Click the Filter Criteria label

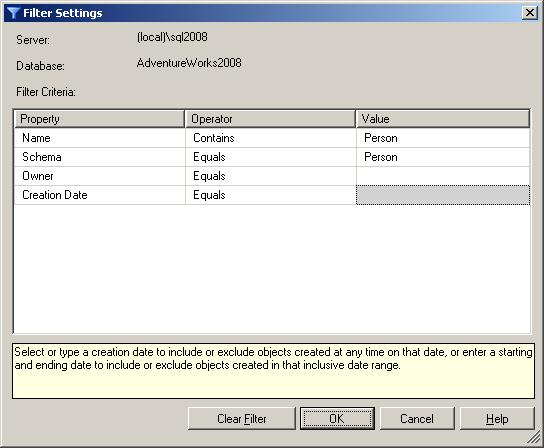46,92
